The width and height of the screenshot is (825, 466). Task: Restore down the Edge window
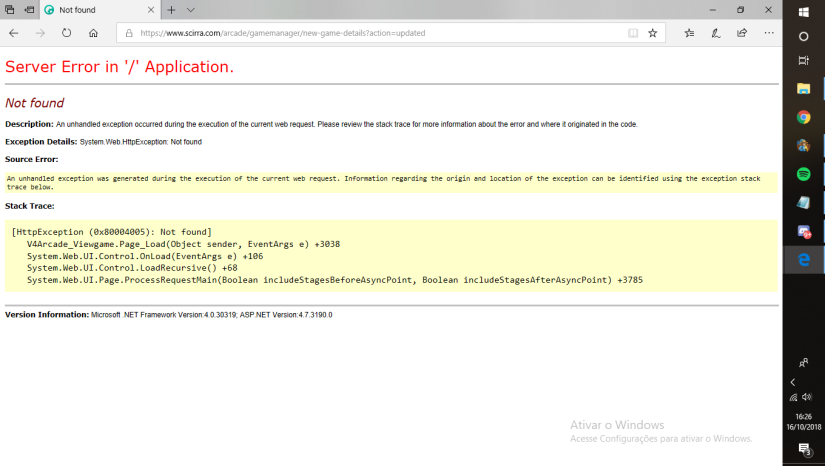point(740,10)
